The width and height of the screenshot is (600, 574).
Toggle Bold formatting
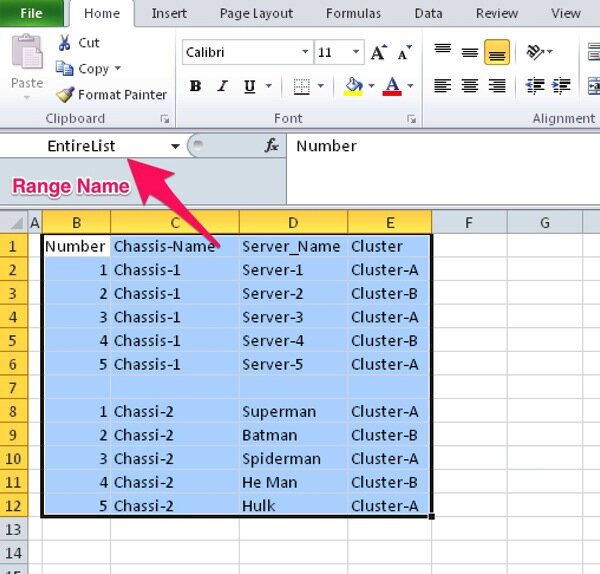pyautogui.click(x=195, y=86)
